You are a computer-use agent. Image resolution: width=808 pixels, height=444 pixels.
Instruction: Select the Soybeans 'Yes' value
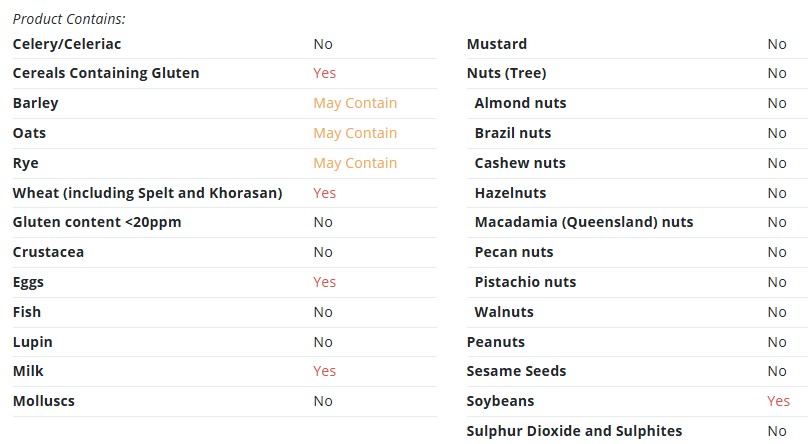pos(778,401)
